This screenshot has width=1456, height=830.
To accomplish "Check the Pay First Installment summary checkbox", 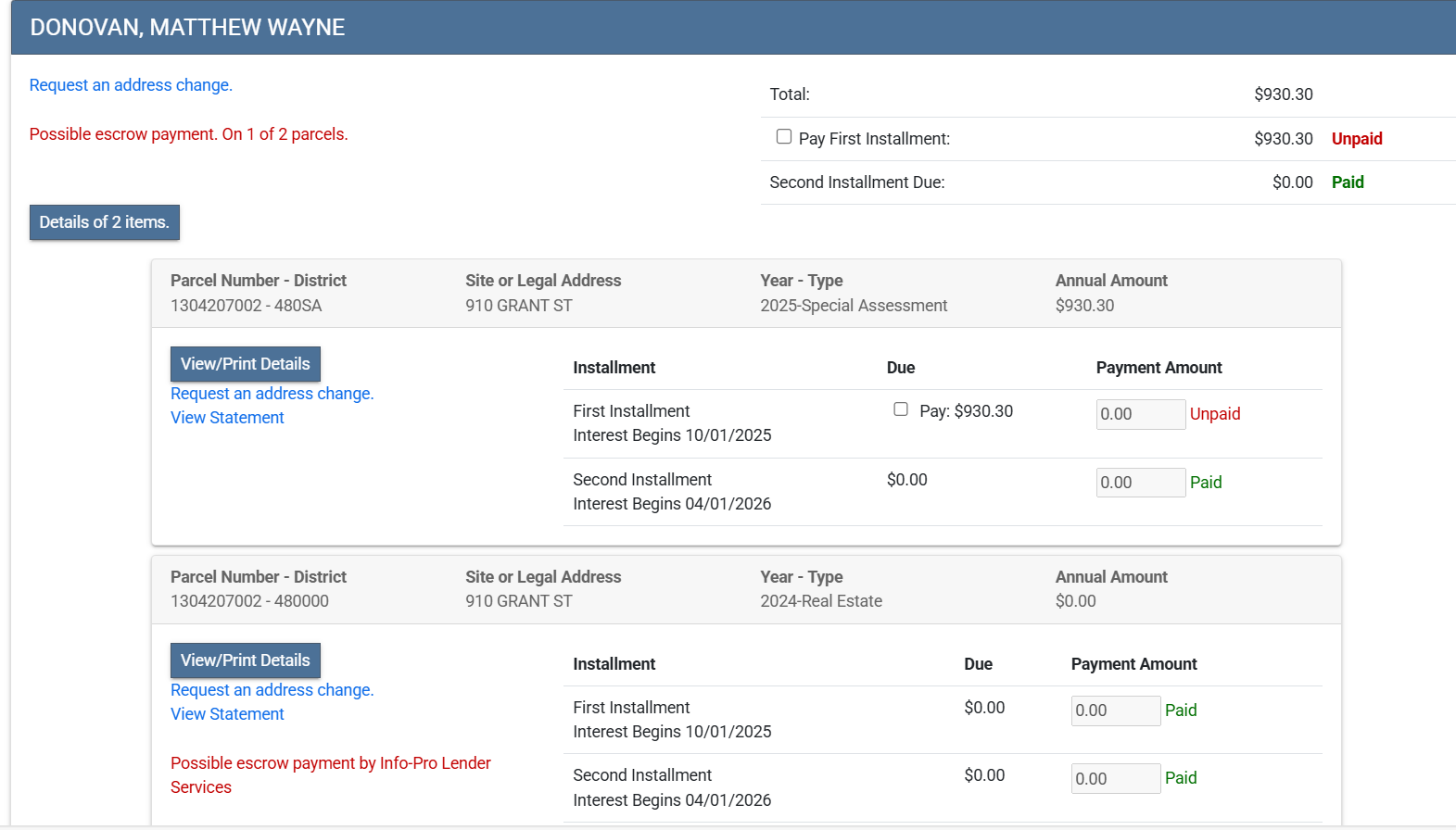I will click(x=784, y=137).
